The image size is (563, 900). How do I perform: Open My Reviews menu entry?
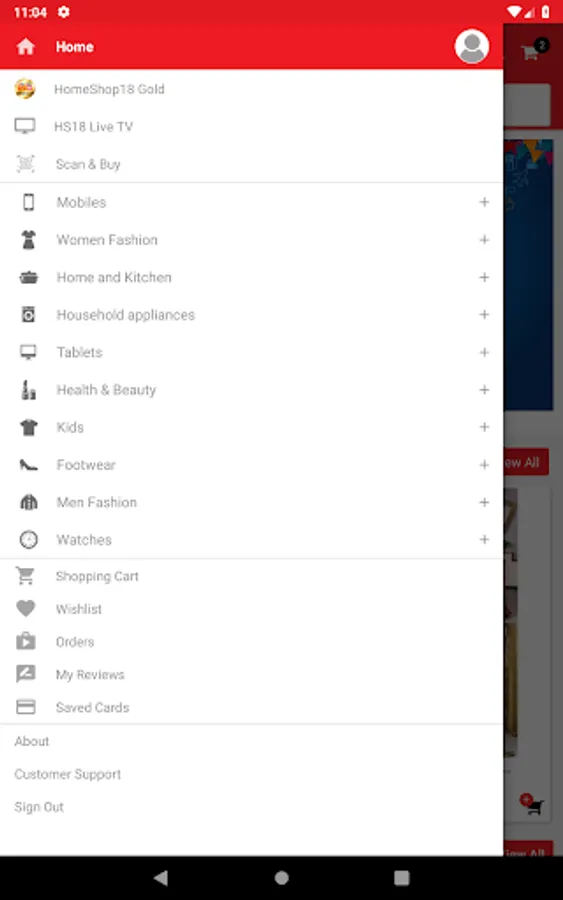point(251,674)
